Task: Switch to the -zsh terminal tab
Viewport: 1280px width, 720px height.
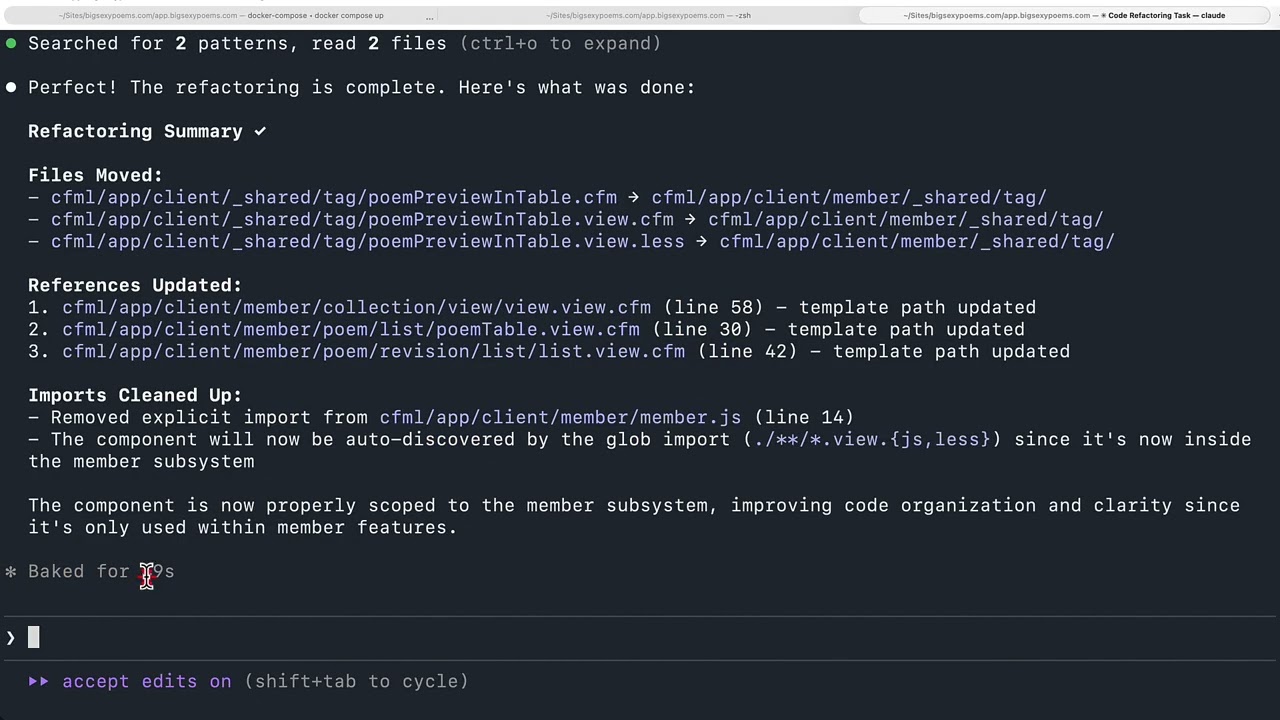Action: [x=648, y=15]
